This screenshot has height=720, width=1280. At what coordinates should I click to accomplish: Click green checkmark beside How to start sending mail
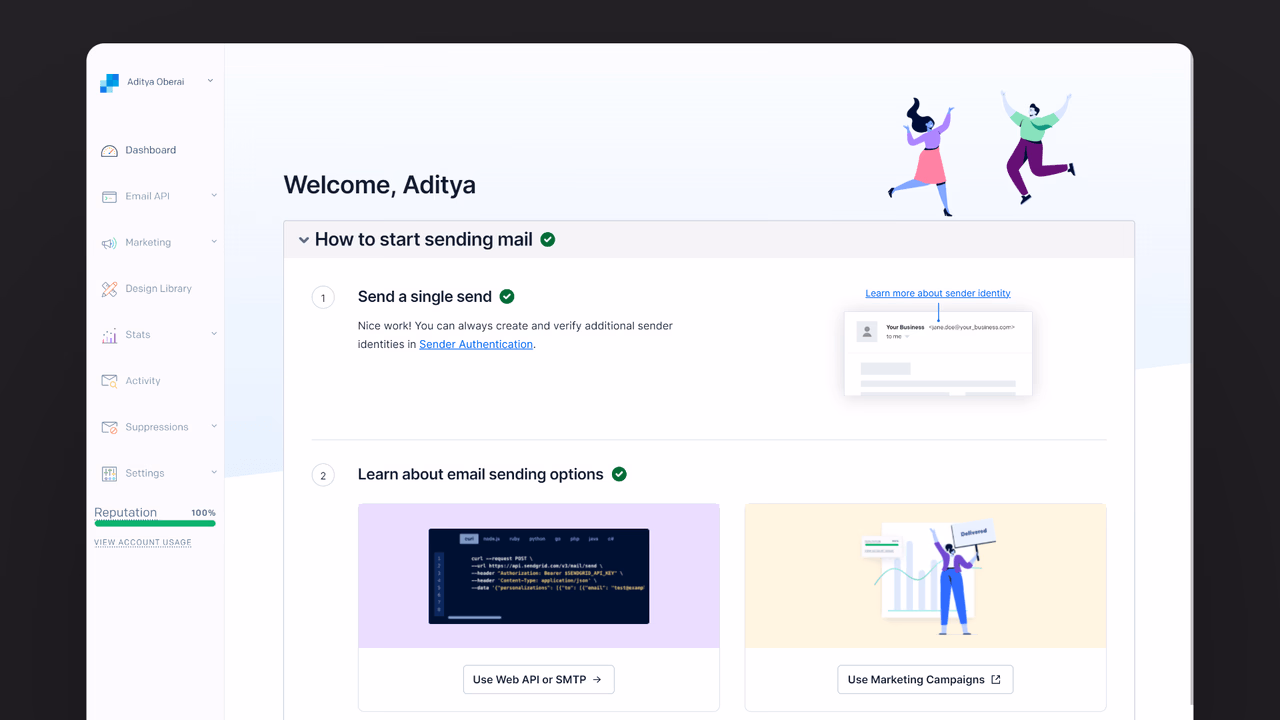[548, 239]
